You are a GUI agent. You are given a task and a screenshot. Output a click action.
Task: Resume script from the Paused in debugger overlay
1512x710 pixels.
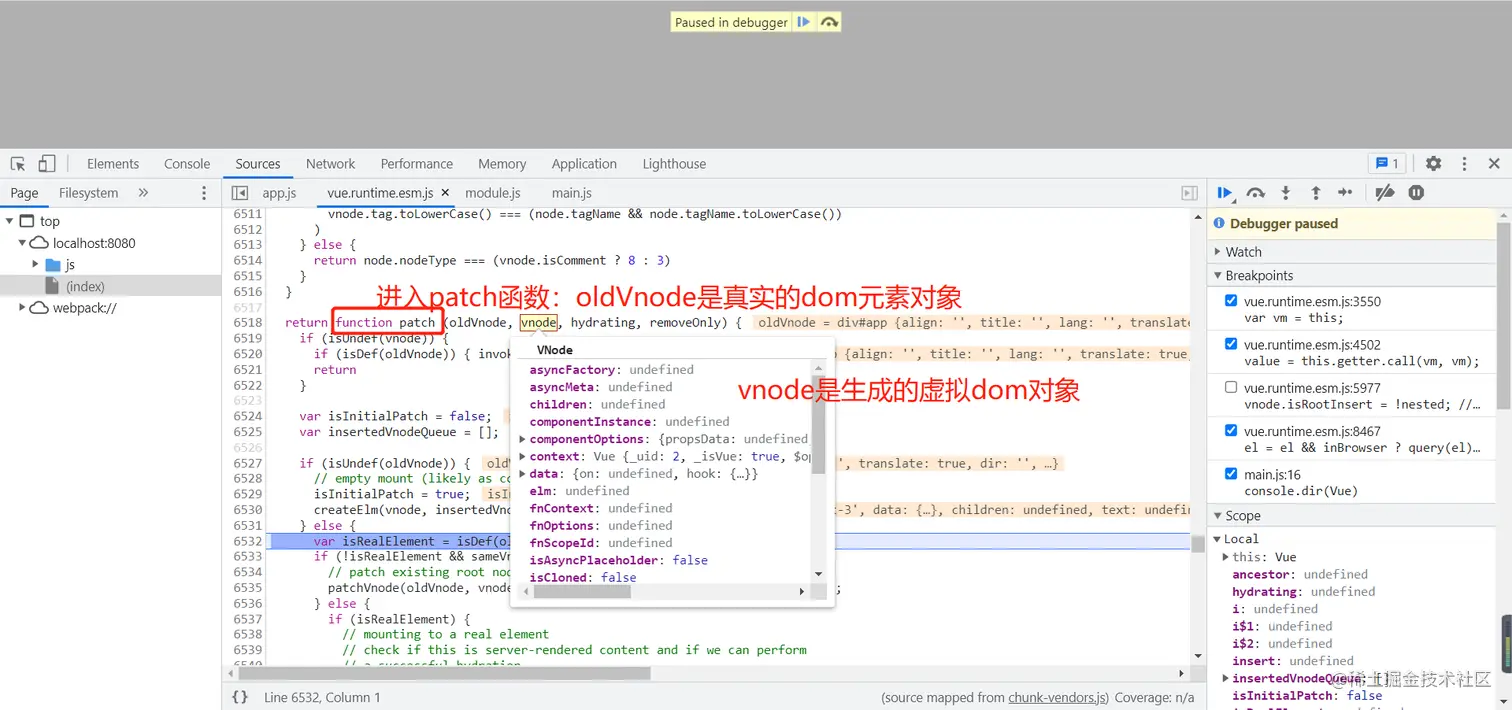click(803, 22)
